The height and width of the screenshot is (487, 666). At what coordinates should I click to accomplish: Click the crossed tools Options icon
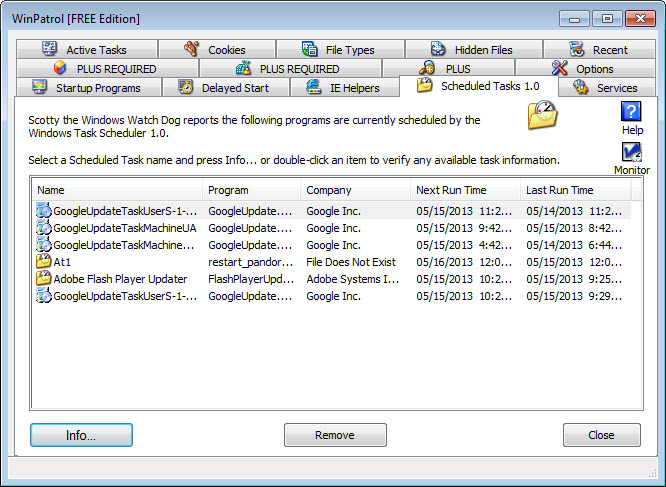pos(559,68)
